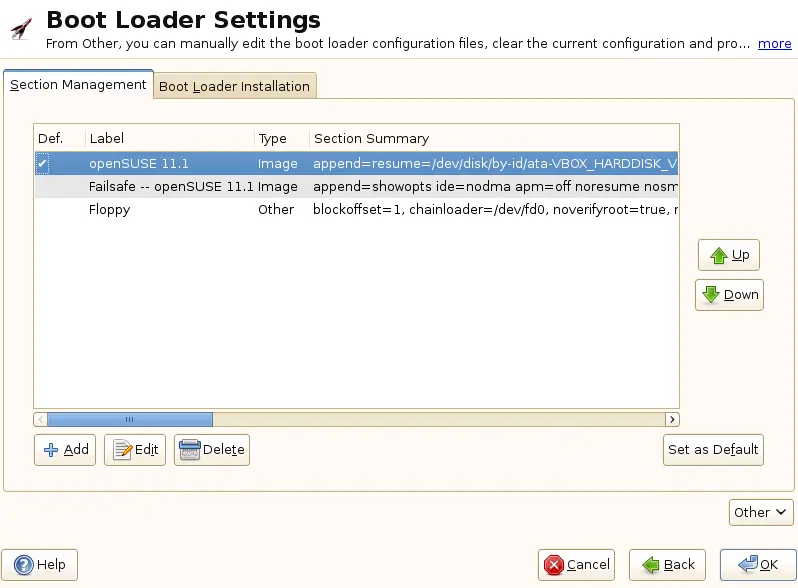Click the green Up arrow button
The height and width of the screenshot is (588, 798).
pyautogui.click(x=729, y=255)
